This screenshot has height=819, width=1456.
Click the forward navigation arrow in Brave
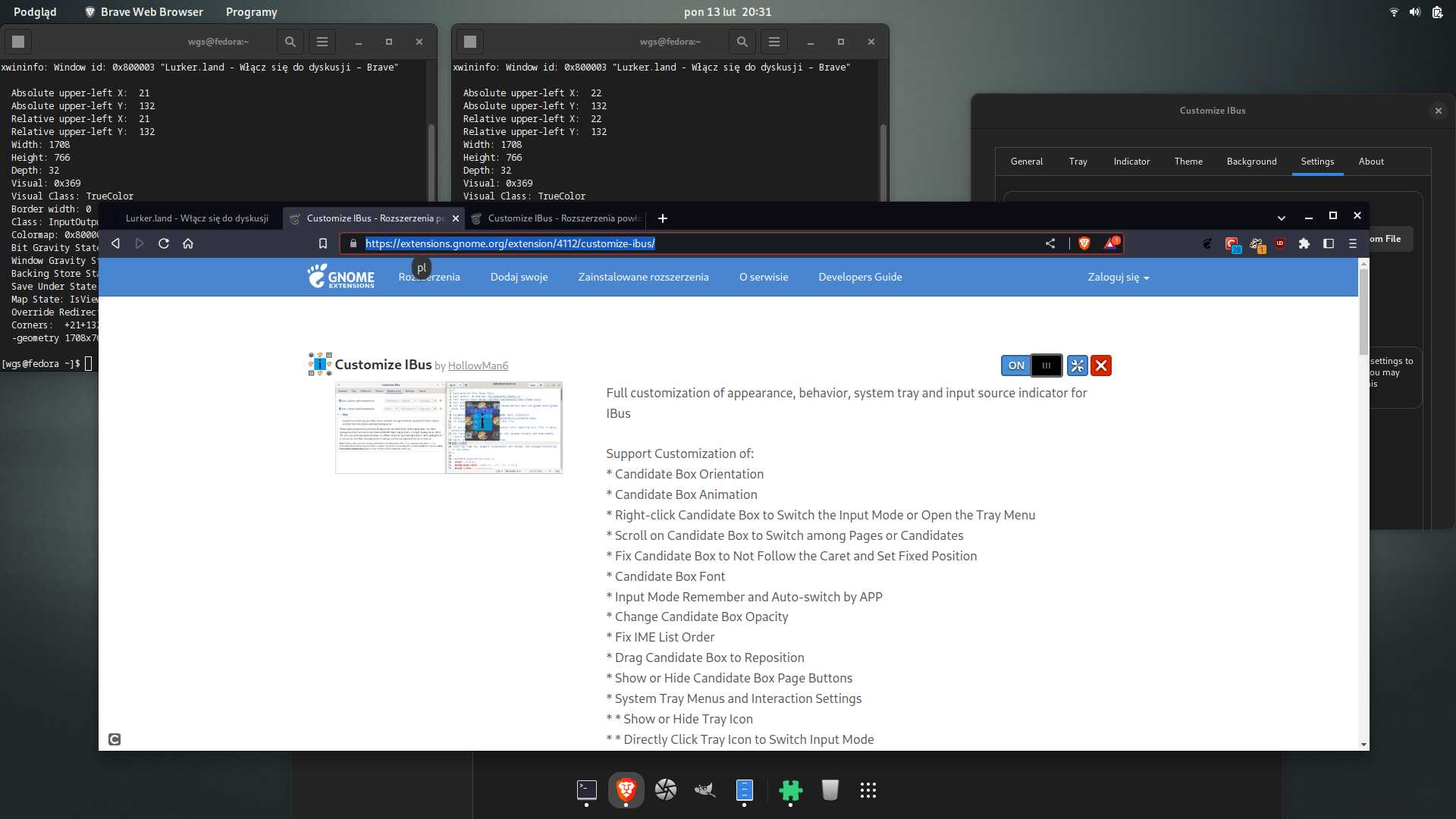(x=140, y=243)
